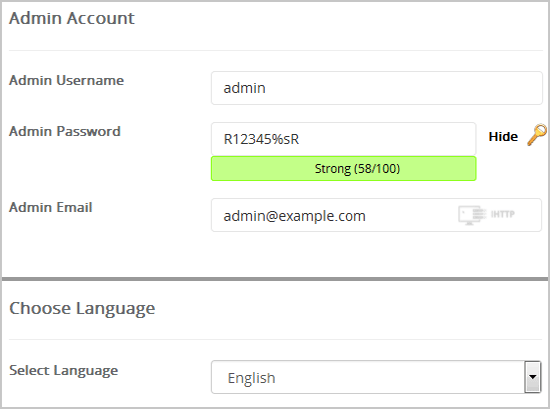This screenshot has height=409, width=550.
Task: Click the Choose Language section heading
Action: [82, 309]
